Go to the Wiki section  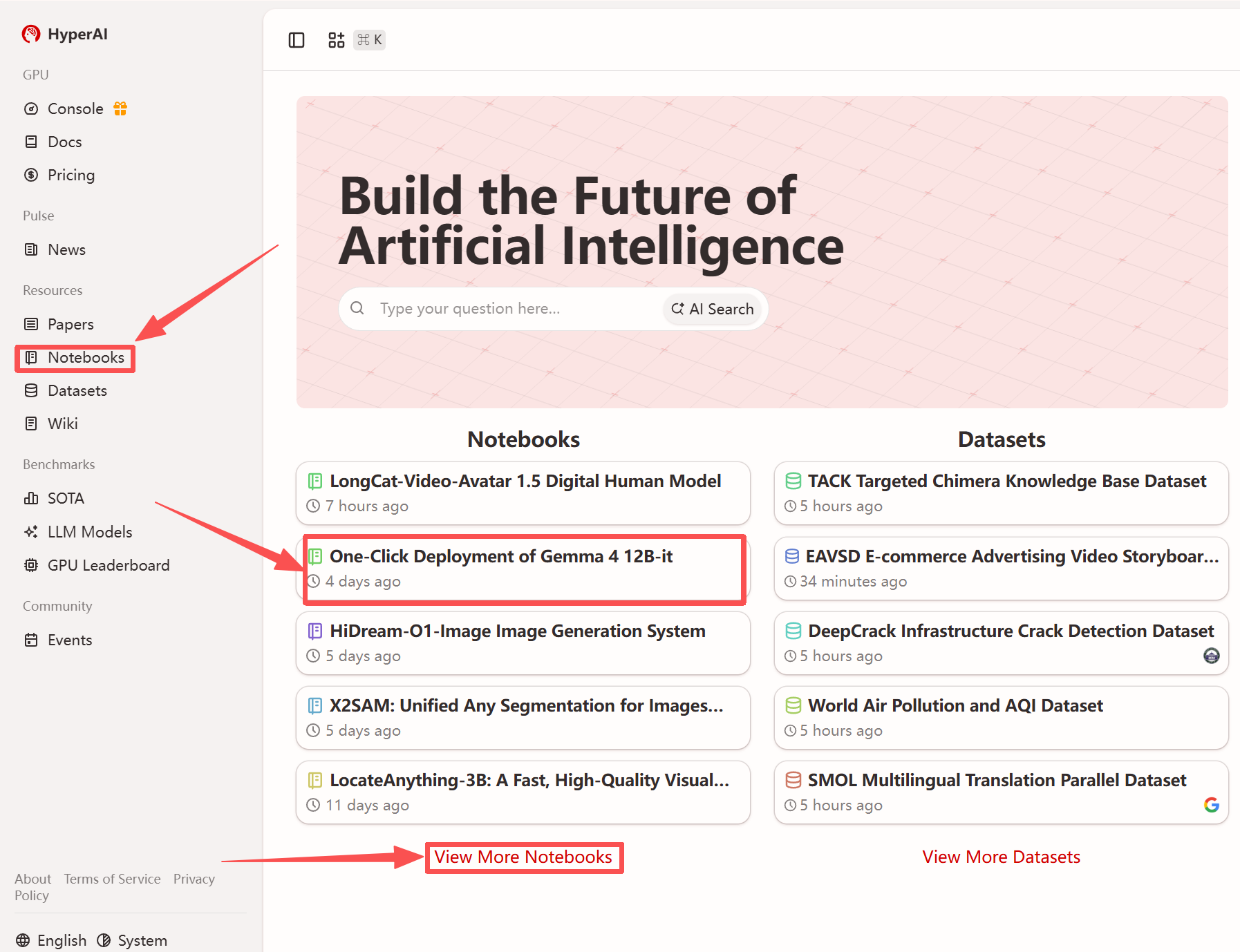[63, 423]
